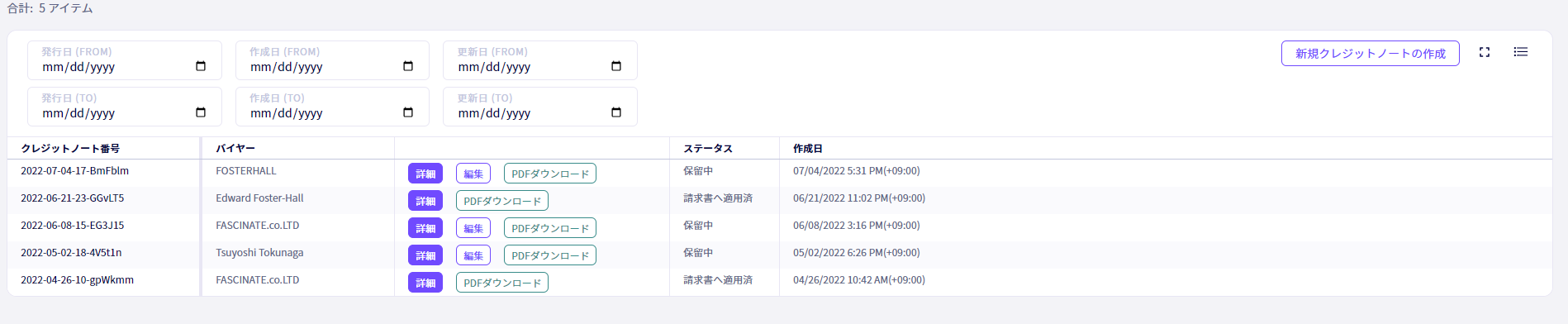Image resolution: width=1568 pixels, height=324 pixels.
Task: Open calendar picker for 更新日 (TO)
Action: coord(616,112)
